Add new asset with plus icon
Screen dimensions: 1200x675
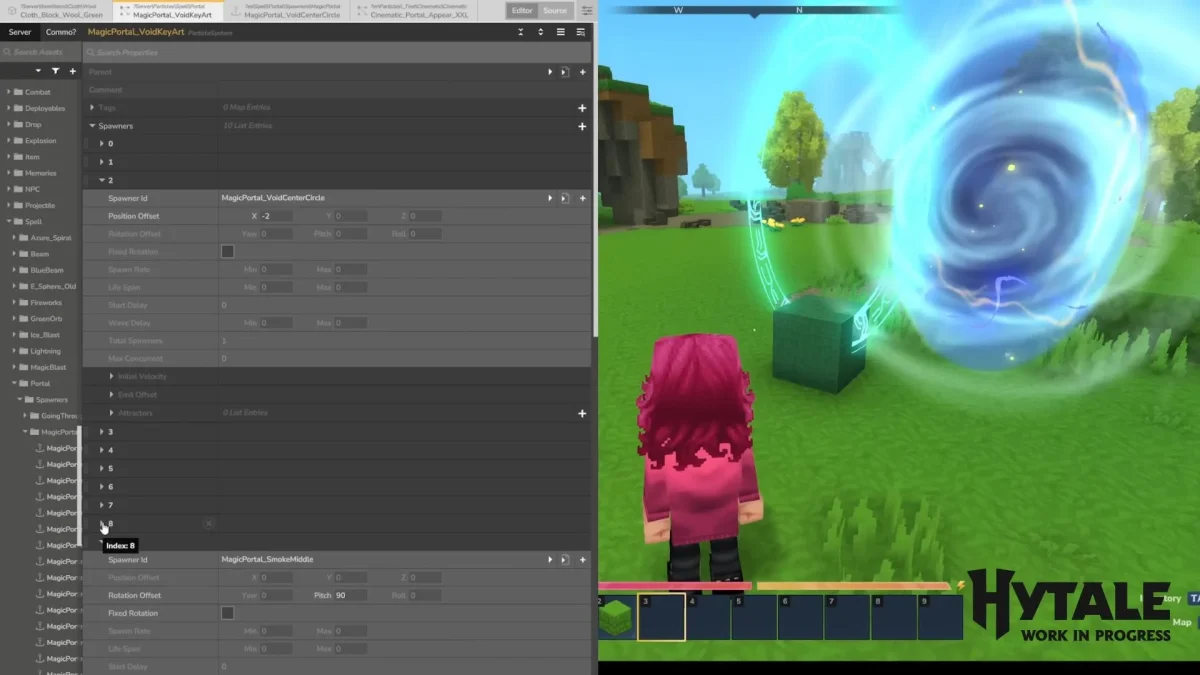click(x=72, y=72)
